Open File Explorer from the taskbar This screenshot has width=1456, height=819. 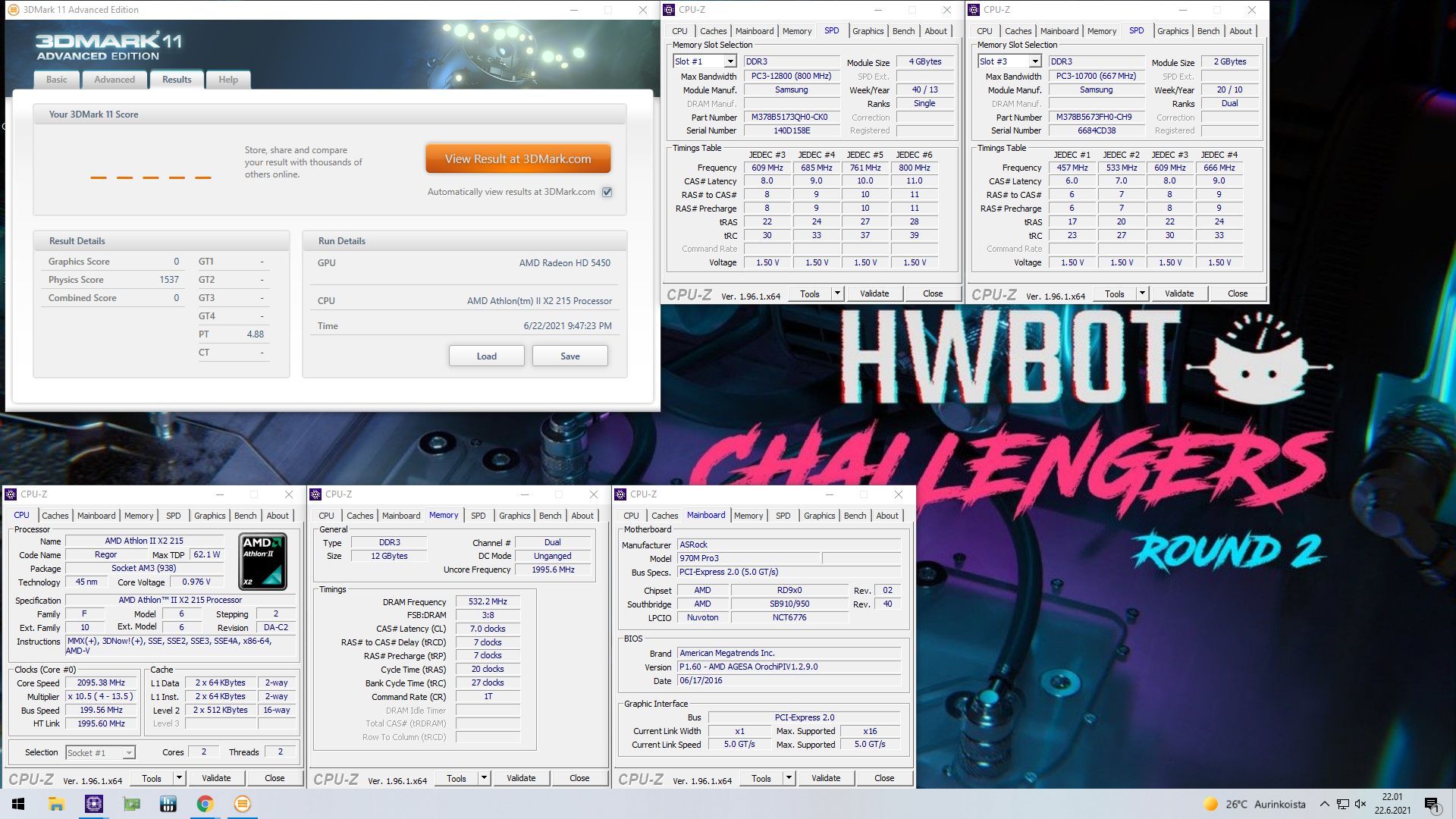pos(56,804)
